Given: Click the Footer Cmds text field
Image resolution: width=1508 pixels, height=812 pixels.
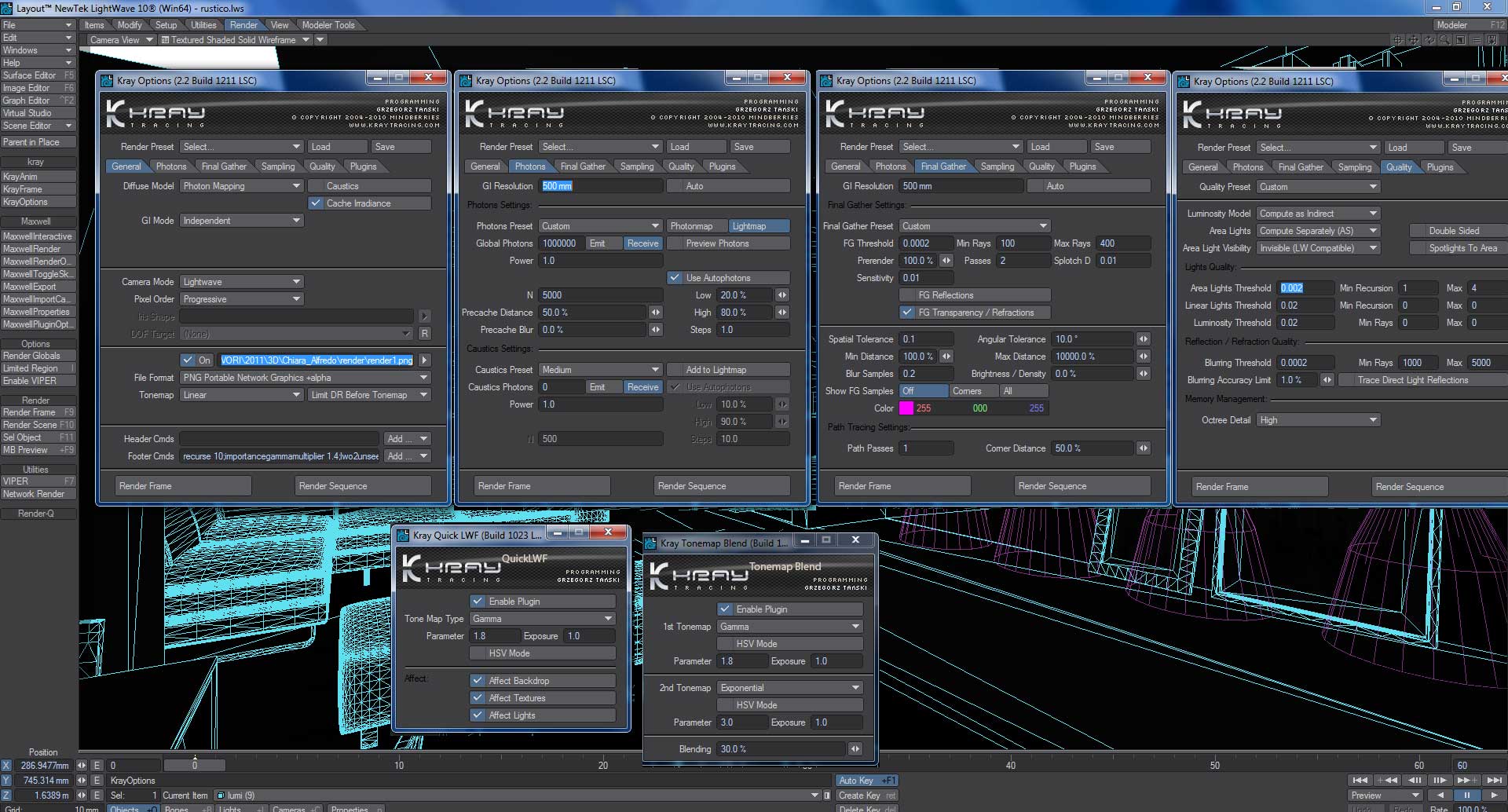Looking at the screenshot, I should tap(280, 456).
